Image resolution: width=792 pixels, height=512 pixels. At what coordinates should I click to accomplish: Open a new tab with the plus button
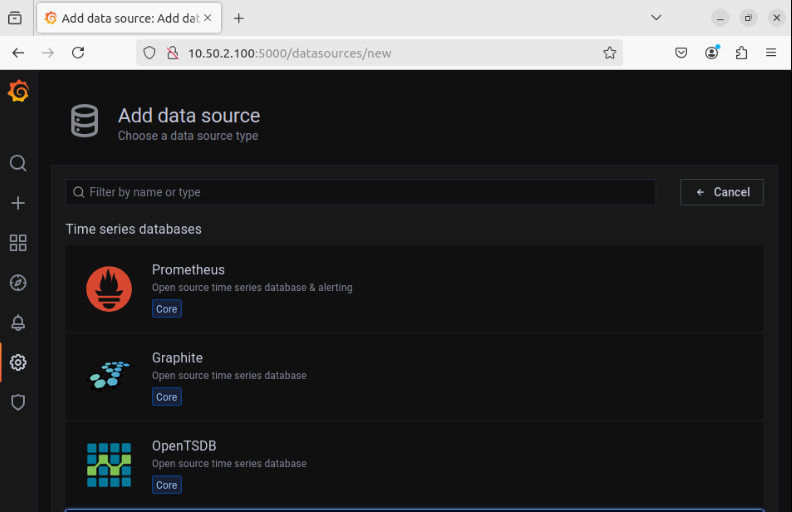(239, 19)
